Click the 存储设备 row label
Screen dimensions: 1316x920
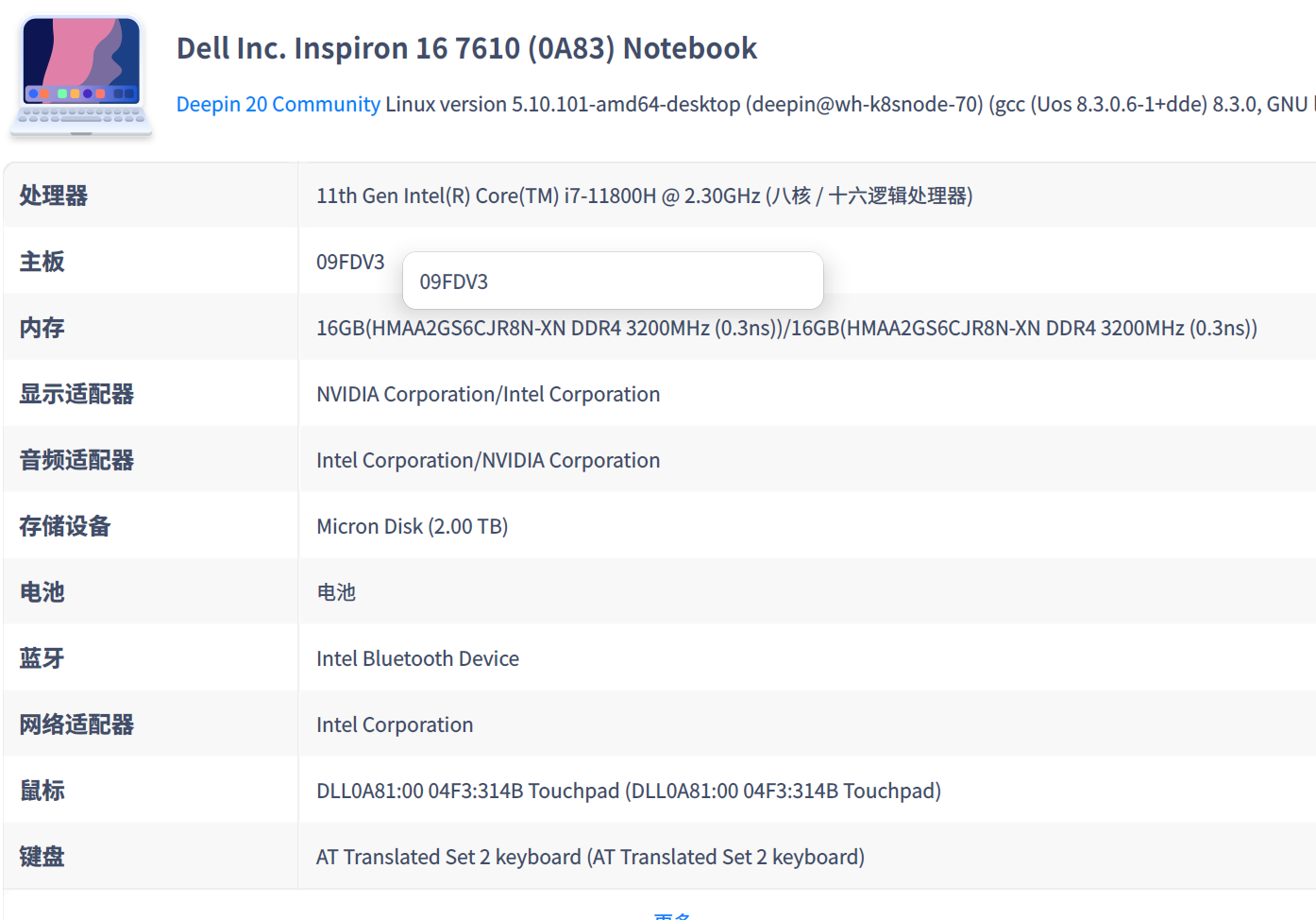(x=65, y=526)
